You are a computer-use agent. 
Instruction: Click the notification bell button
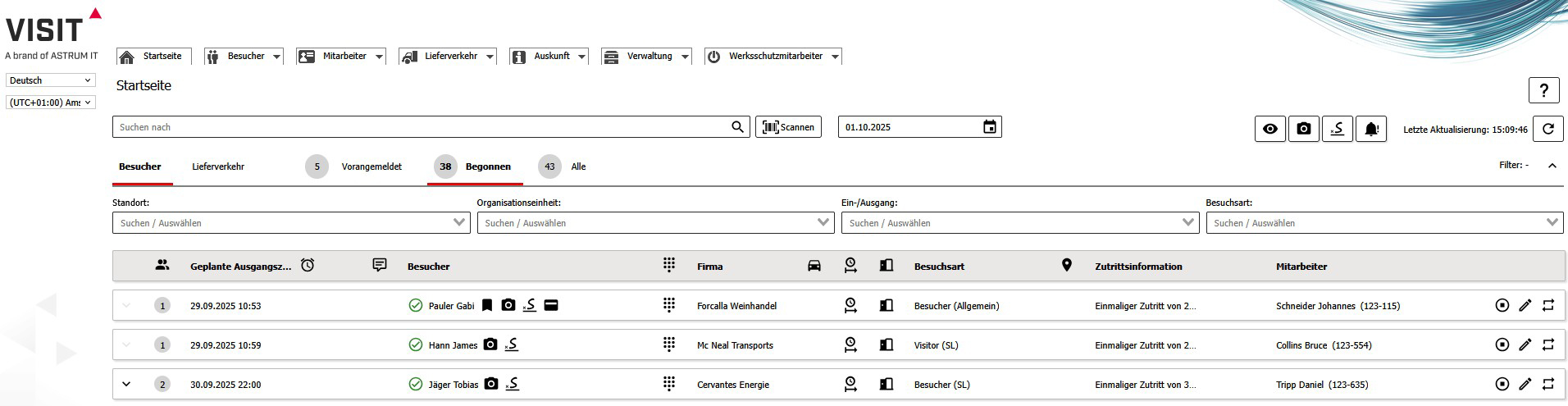[x=1371, y=129]
